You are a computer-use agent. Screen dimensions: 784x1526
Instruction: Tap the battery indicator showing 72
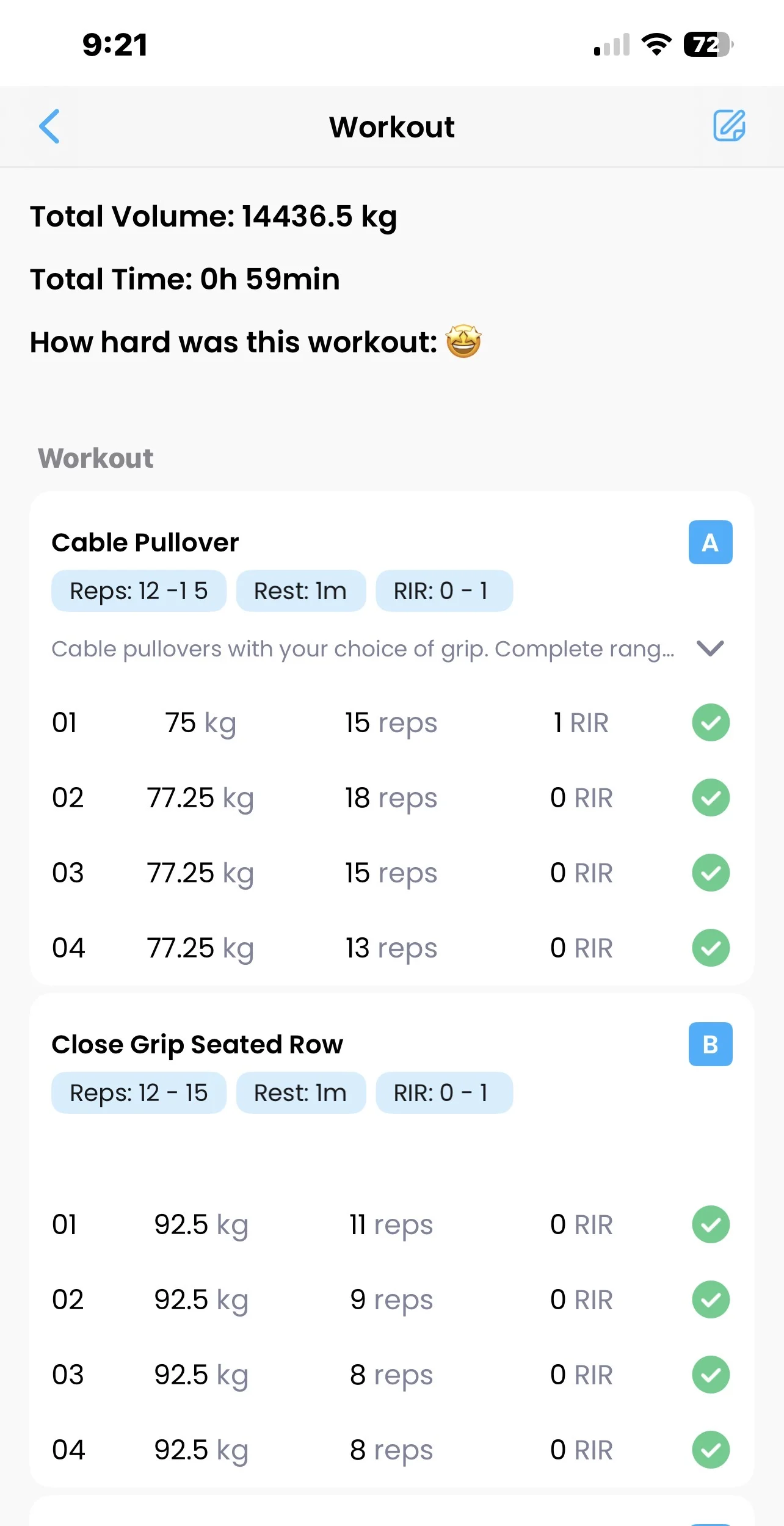coord(708,45)
